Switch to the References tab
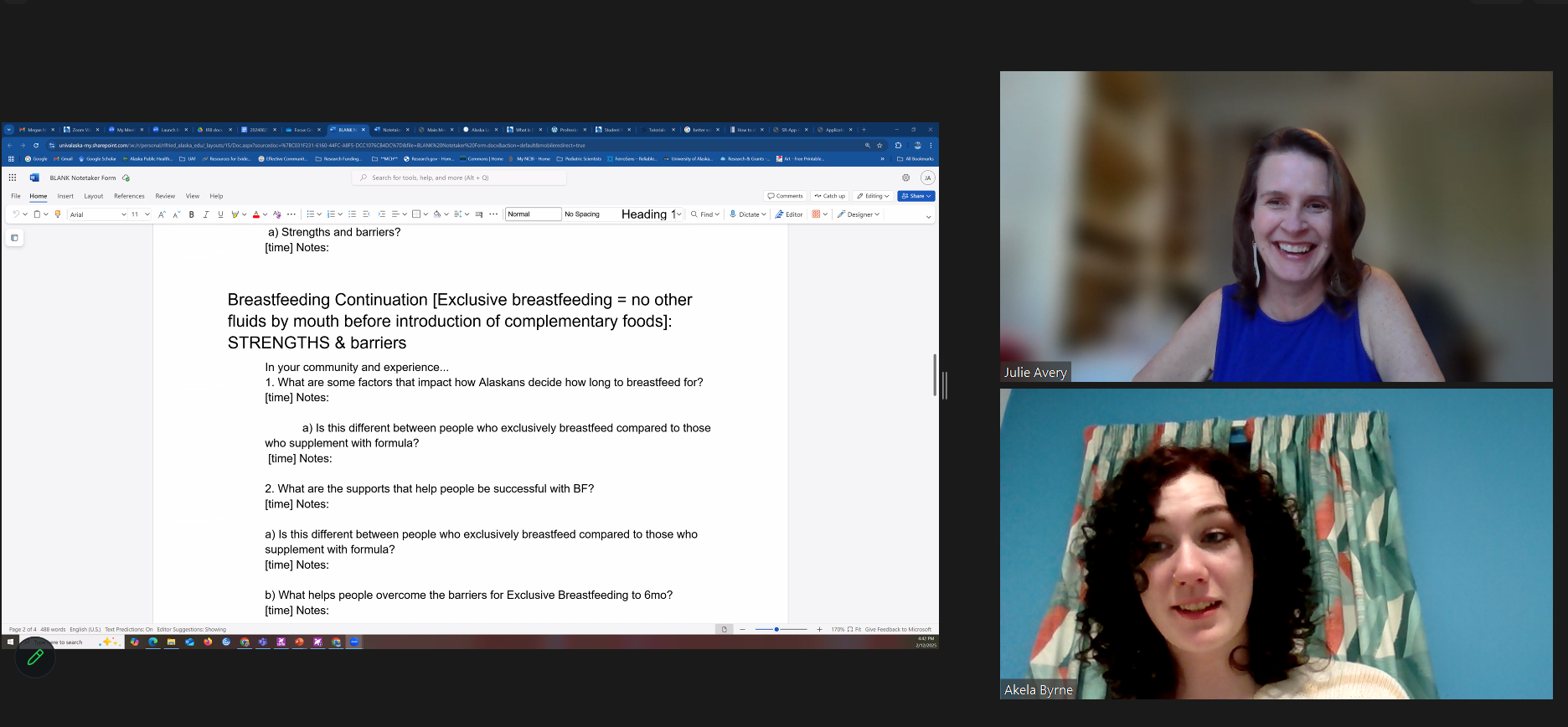The width and height of the screenshot is (1568, 727). [129, 196]
